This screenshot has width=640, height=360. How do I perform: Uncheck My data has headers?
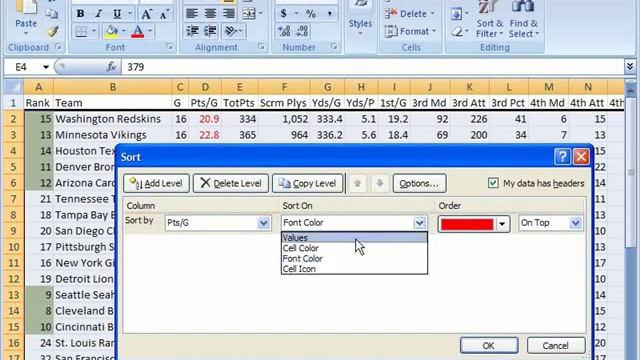click(493, 183)
